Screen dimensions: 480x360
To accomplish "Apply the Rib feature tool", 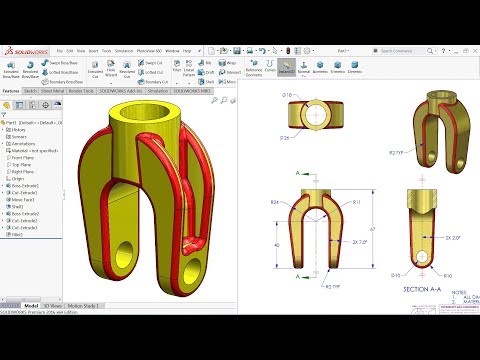I will tap(205, 63).
